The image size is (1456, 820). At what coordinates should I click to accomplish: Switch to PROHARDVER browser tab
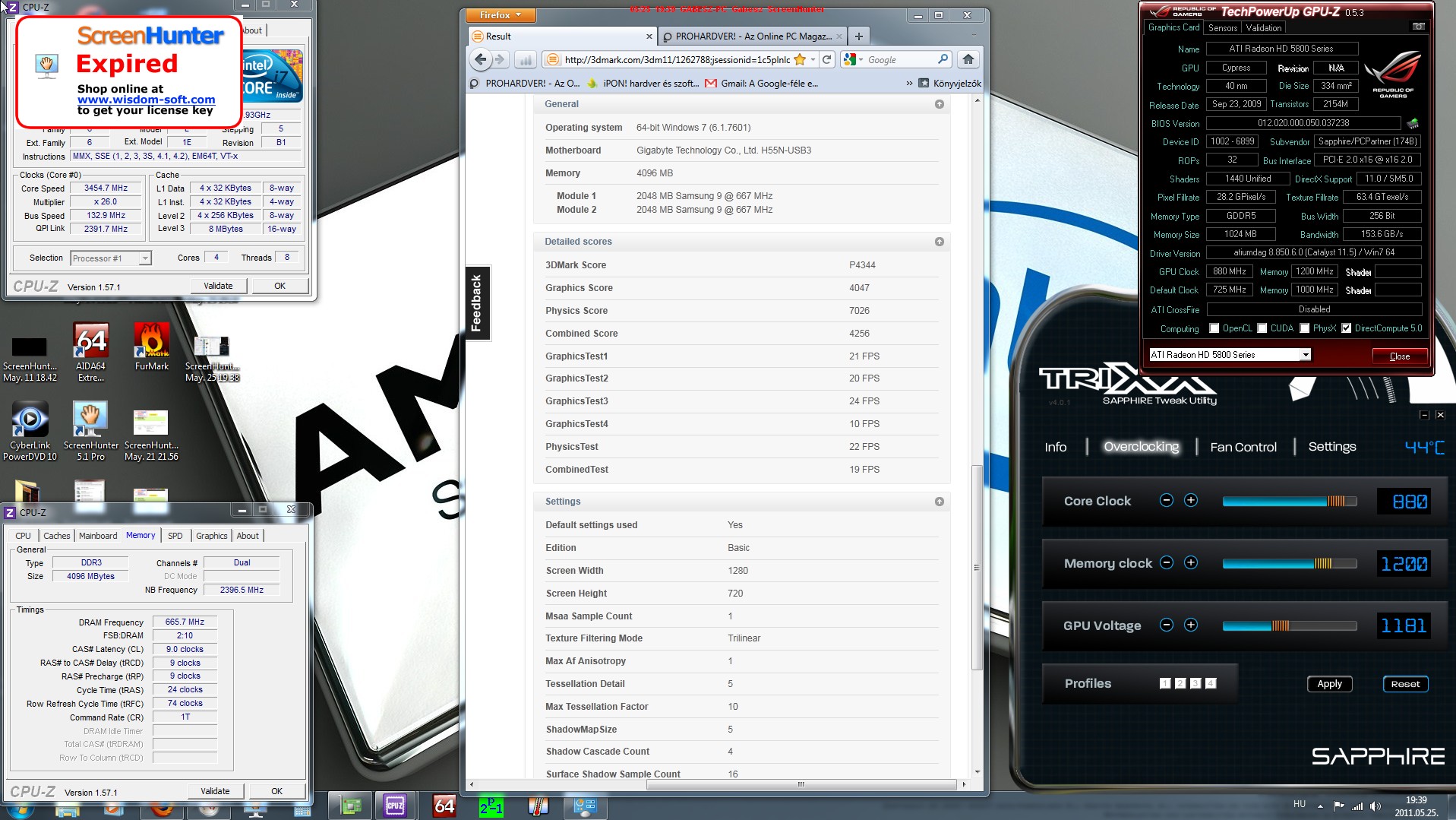752,36
